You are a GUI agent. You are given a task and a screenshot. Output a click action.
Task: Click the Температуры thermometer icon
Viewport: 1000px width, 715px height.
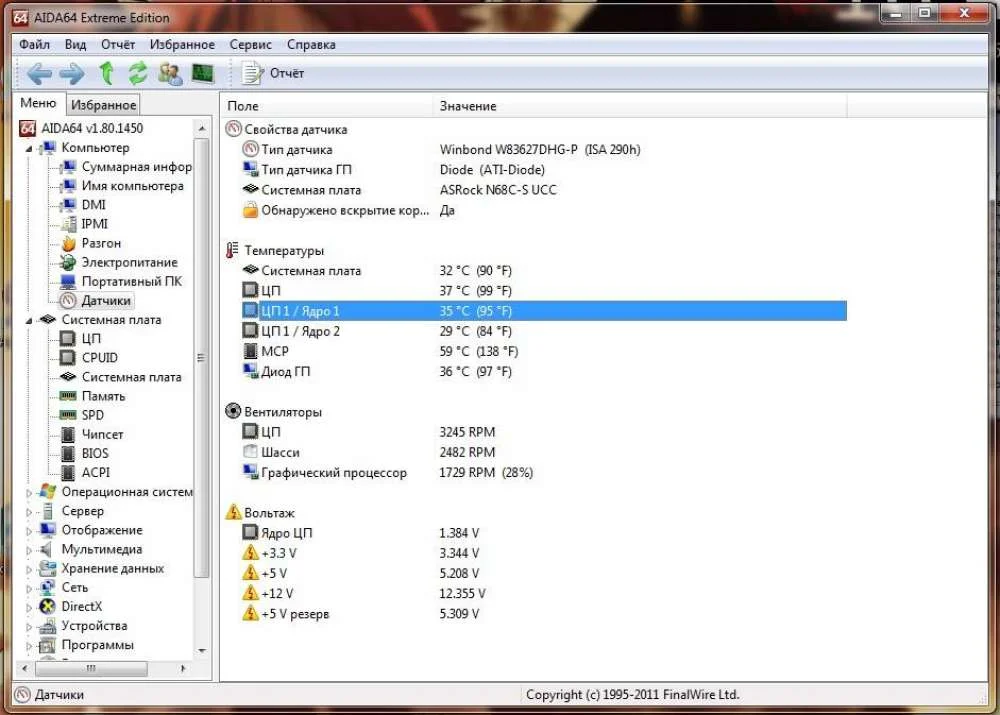tap(232, 250)
